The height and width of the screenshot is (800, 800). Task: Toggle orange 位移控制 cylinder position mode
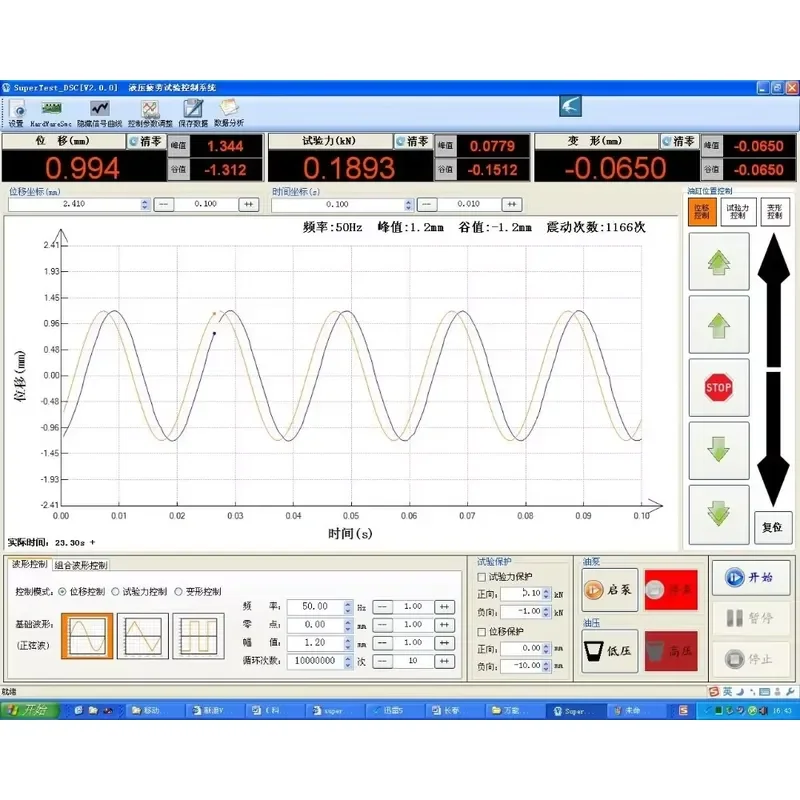[x=702, y=212]
